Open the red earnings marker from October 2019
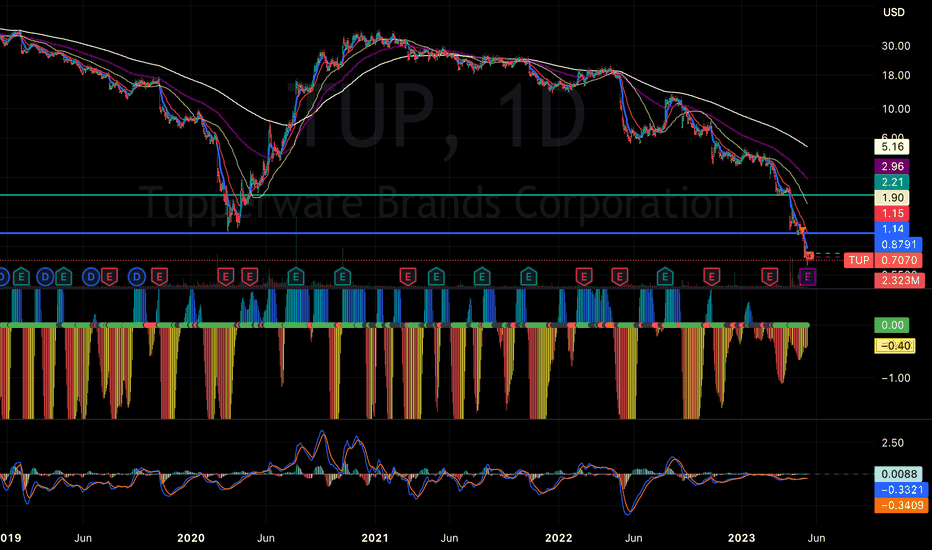Viewport: 932px width, 550px height. [159, 276]
